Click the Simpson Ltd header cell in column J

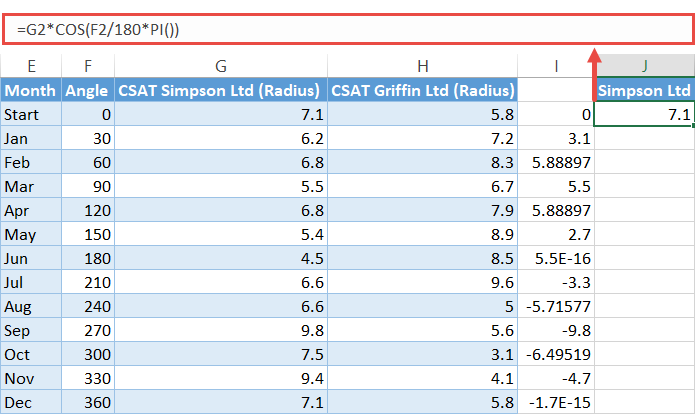pos(644,91)
